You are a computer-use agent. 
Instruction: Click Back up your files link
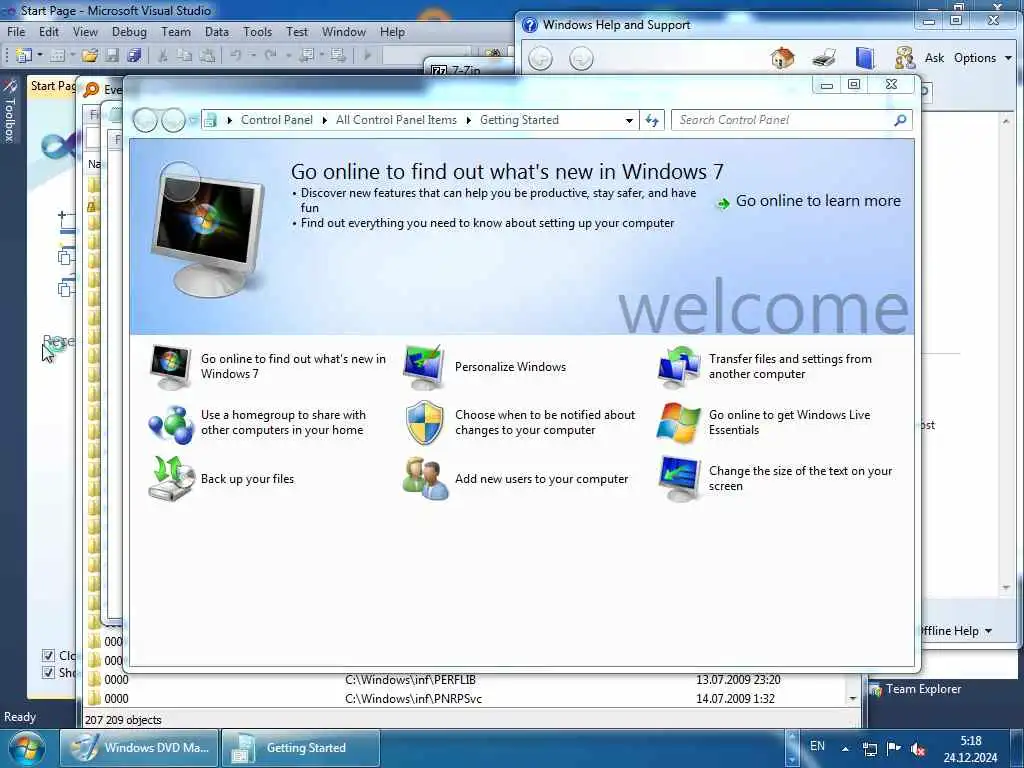[x=248, y=479]
